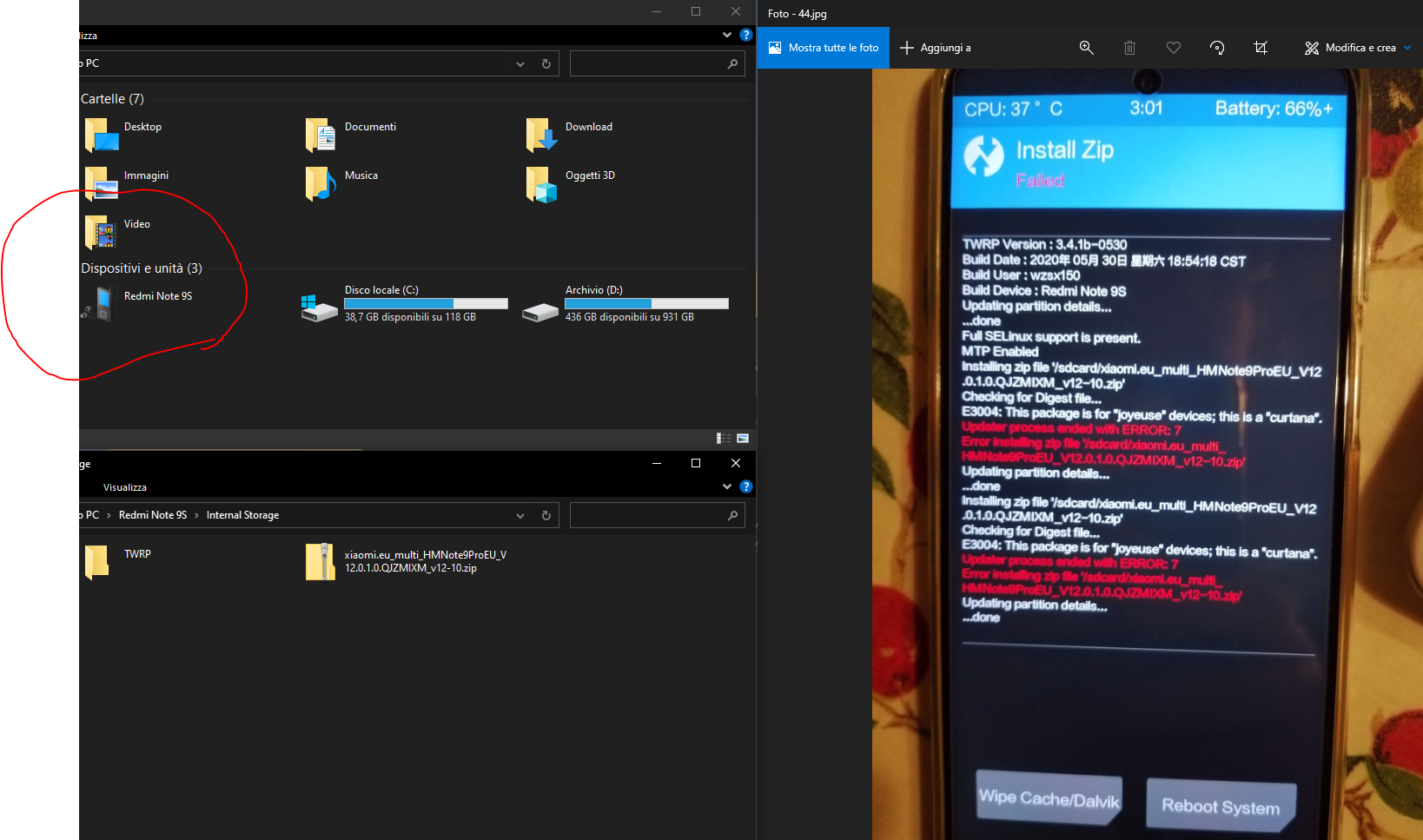Click Internal Storage breadcrumb
The width and height of the screenshot is (1423, 840).
coord(242,515)
